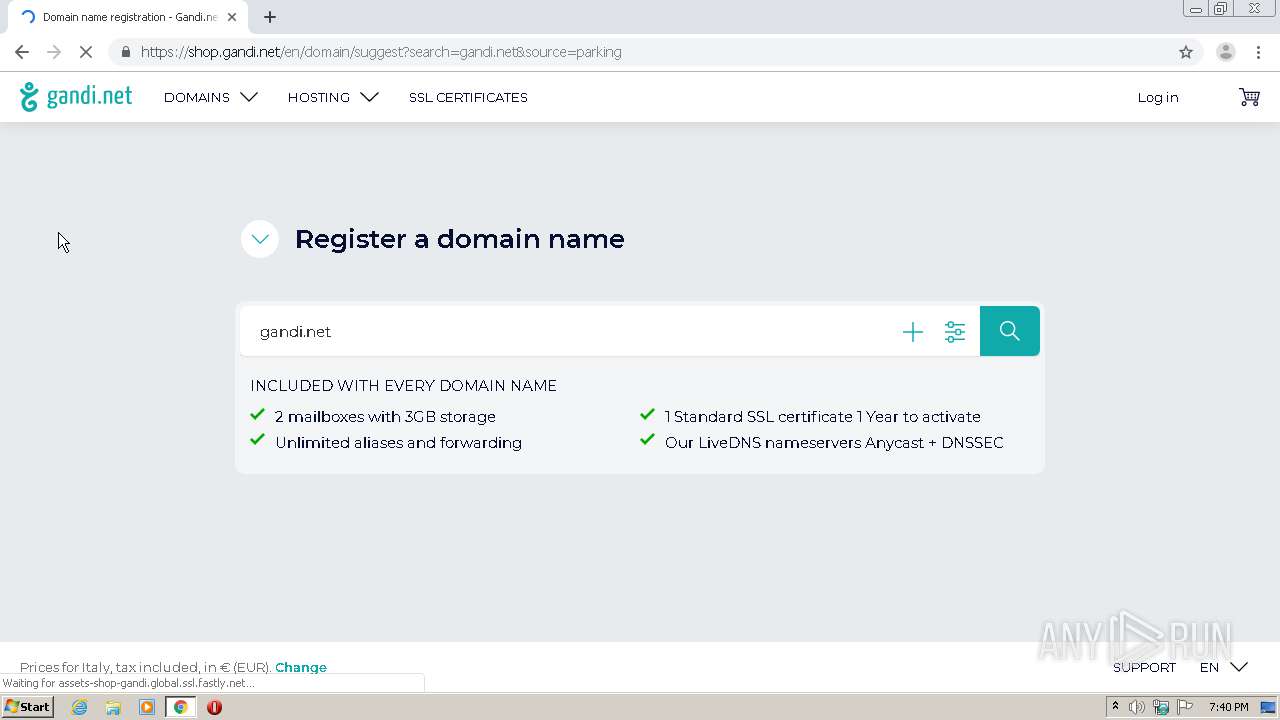Open the volume control tray icon

point(1137,707)
